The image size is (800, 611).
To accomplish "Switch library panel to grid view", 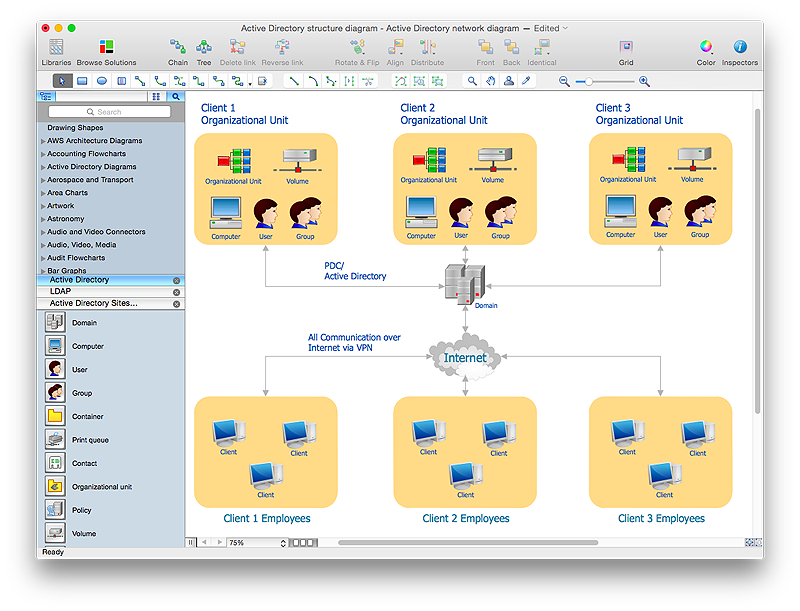I will [156, 96].
